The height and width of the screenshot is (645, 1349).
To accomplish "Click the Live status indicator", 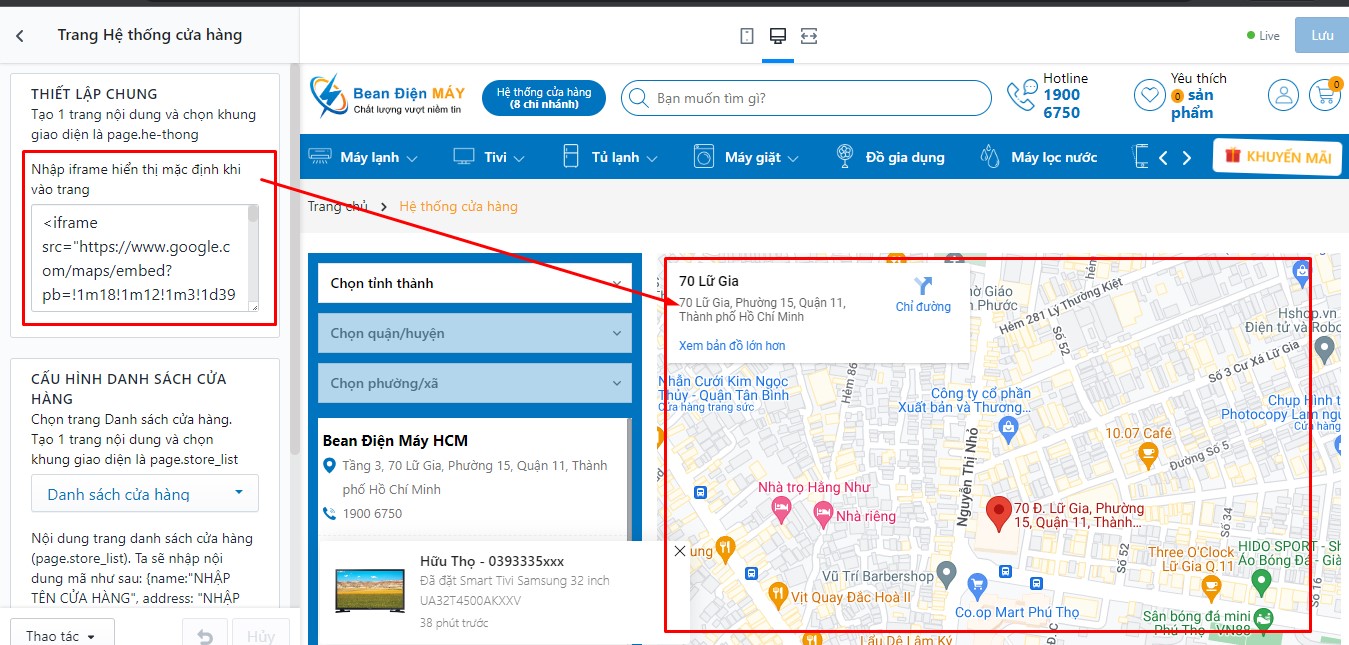I will click(x=1263, y=35).
